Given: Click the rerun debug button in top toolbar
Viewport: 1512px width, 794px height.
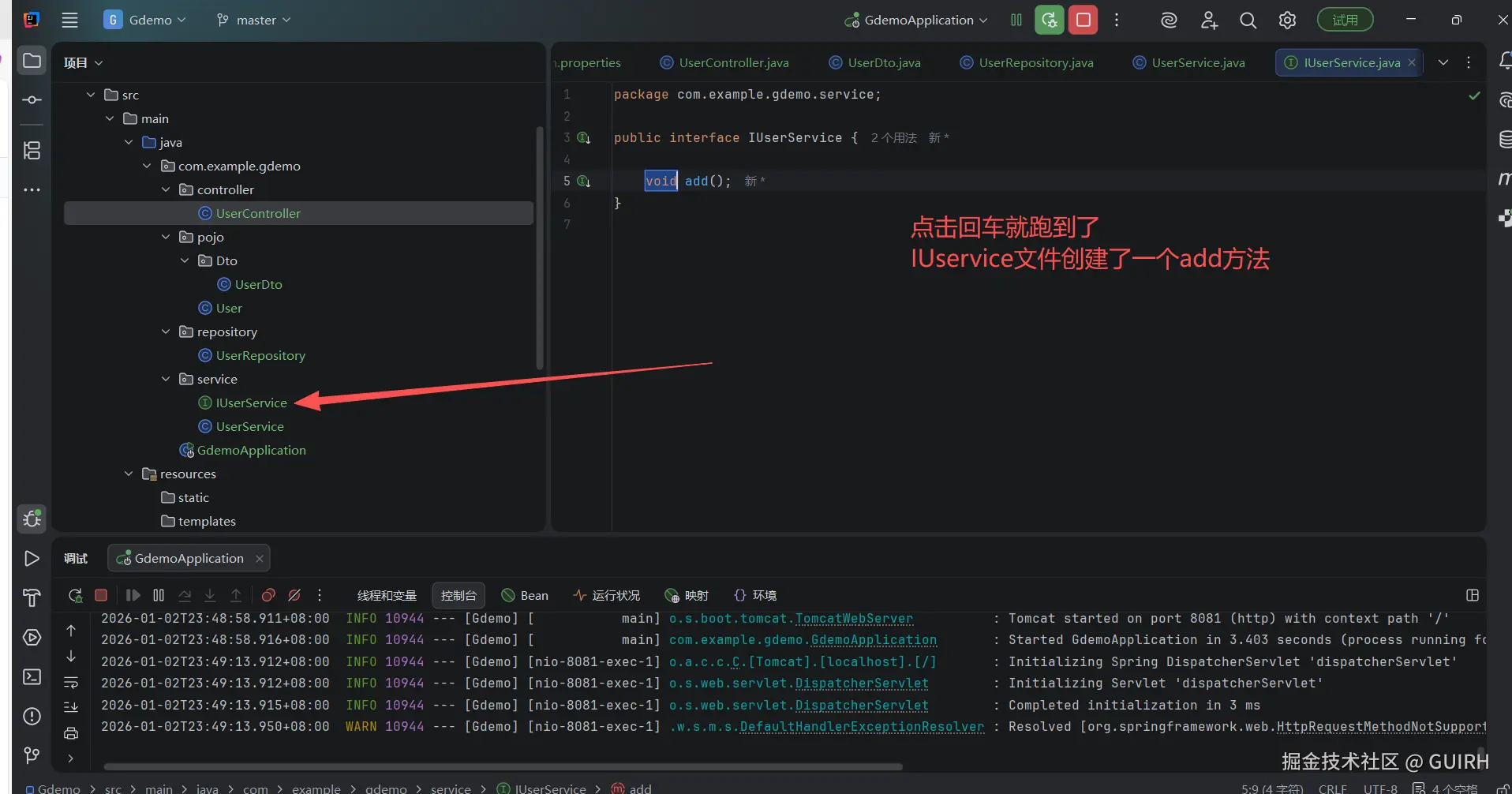Looking at the screenshot, I should pos(1050,20).
